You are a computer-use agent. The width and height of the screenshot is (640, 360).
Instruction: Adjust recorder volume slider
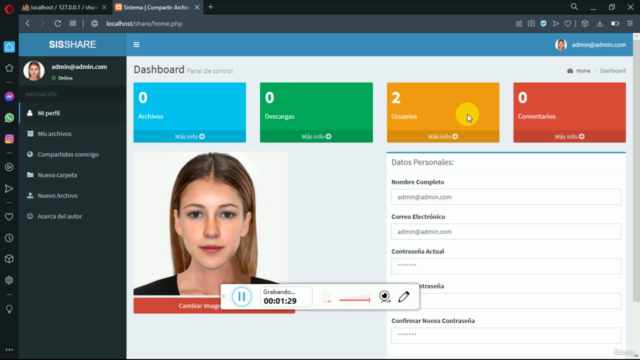point(354,300)
